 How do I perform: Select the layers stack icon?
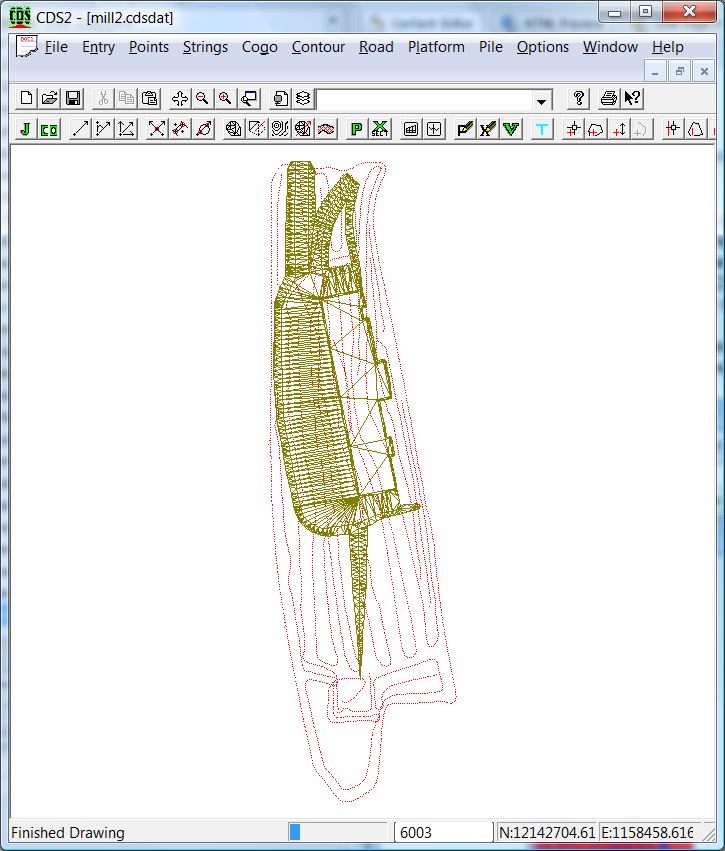tap(303, 98)
